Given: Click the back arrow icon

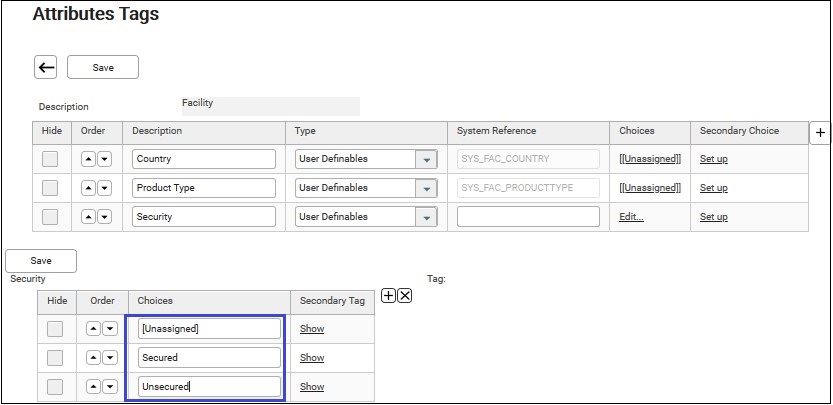Looking at the screenshot, I should 46,68.
